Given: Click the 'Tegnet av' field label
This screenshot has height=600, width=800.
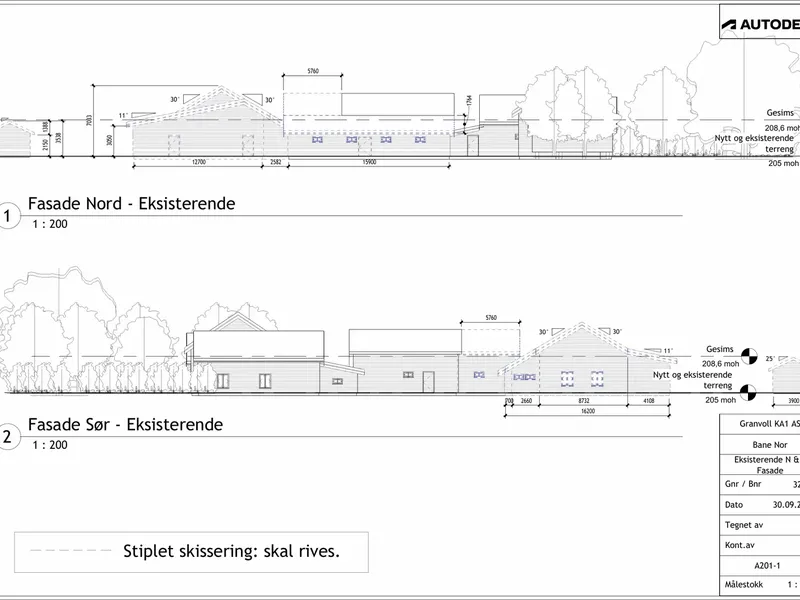Looking at the screenshot, I should 744,525.
